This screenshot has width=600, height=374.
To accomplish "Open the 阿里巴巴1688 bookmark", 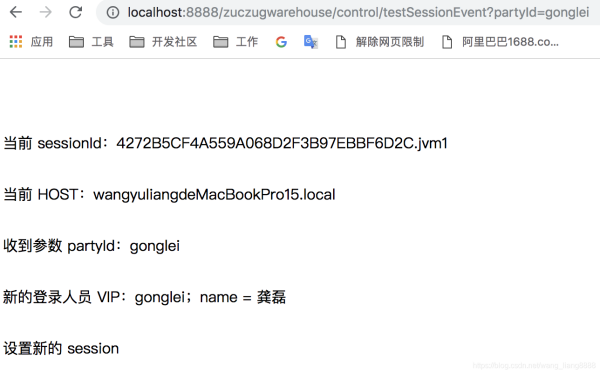I will pos(500,41).
